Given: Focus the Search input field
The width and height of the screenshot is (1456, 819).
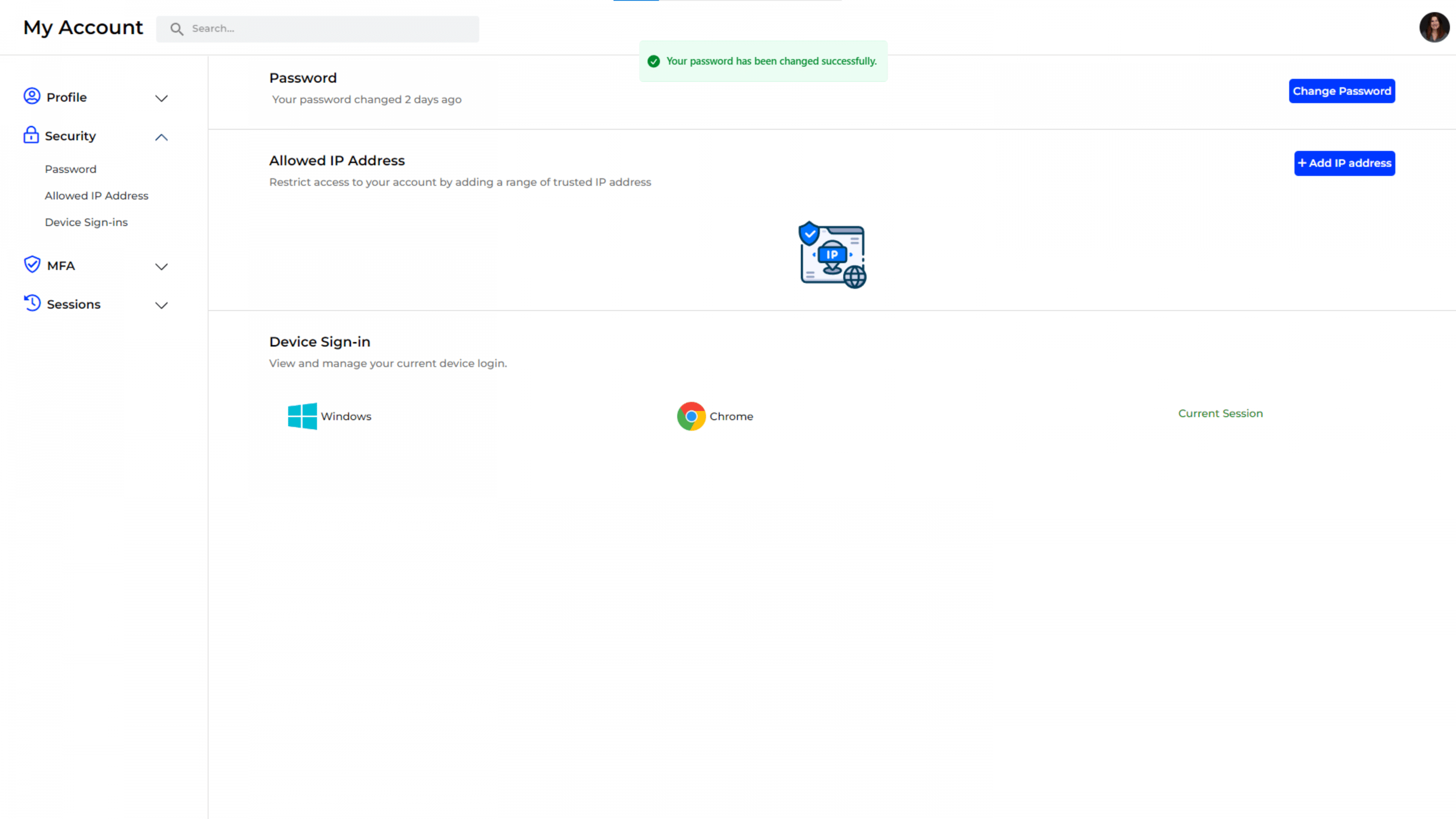Looking at the screenshot, I should click(x=317, y=29).
